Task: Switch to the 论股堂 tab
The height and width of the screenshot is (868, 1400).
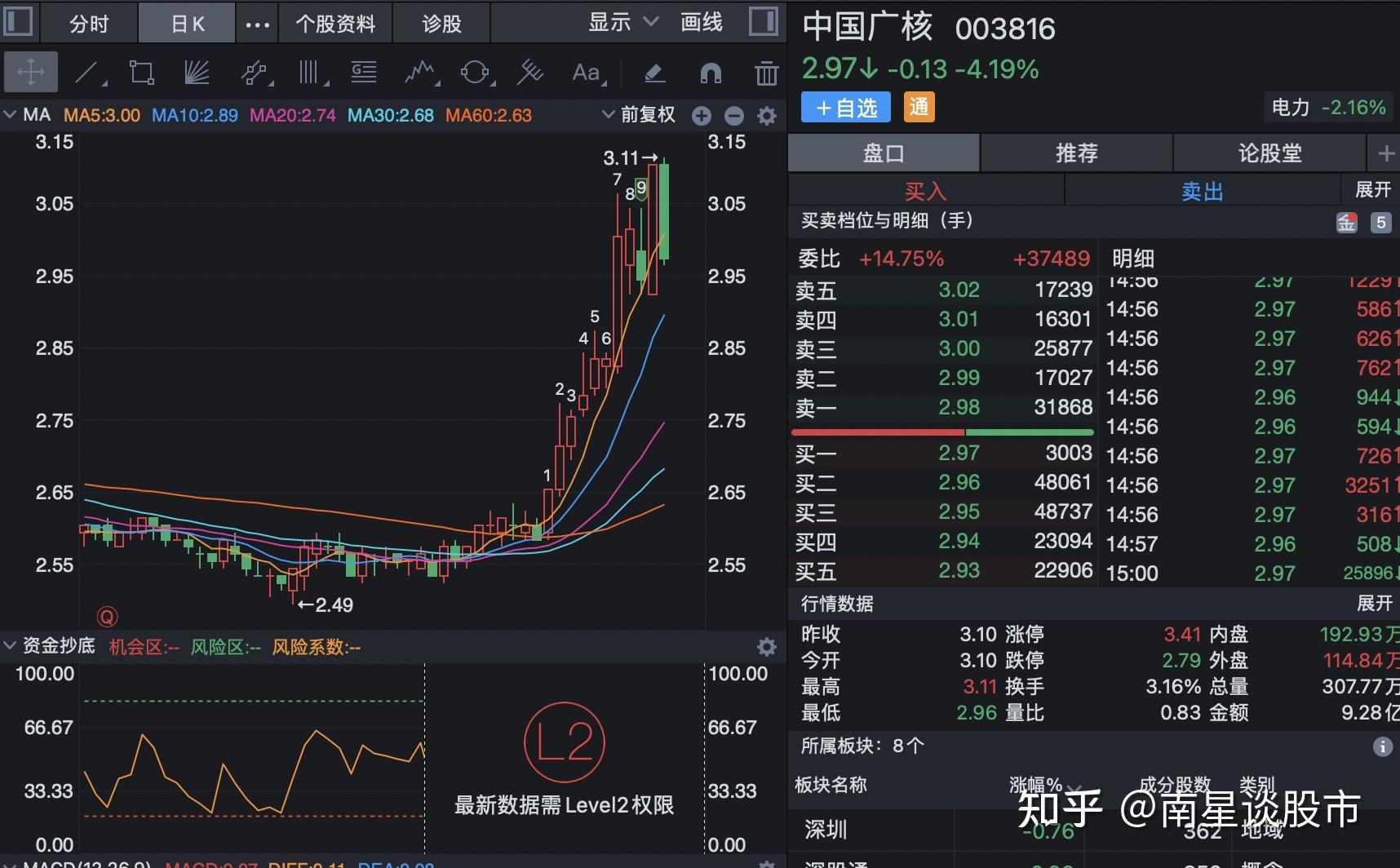Action: coord(1269,153)
